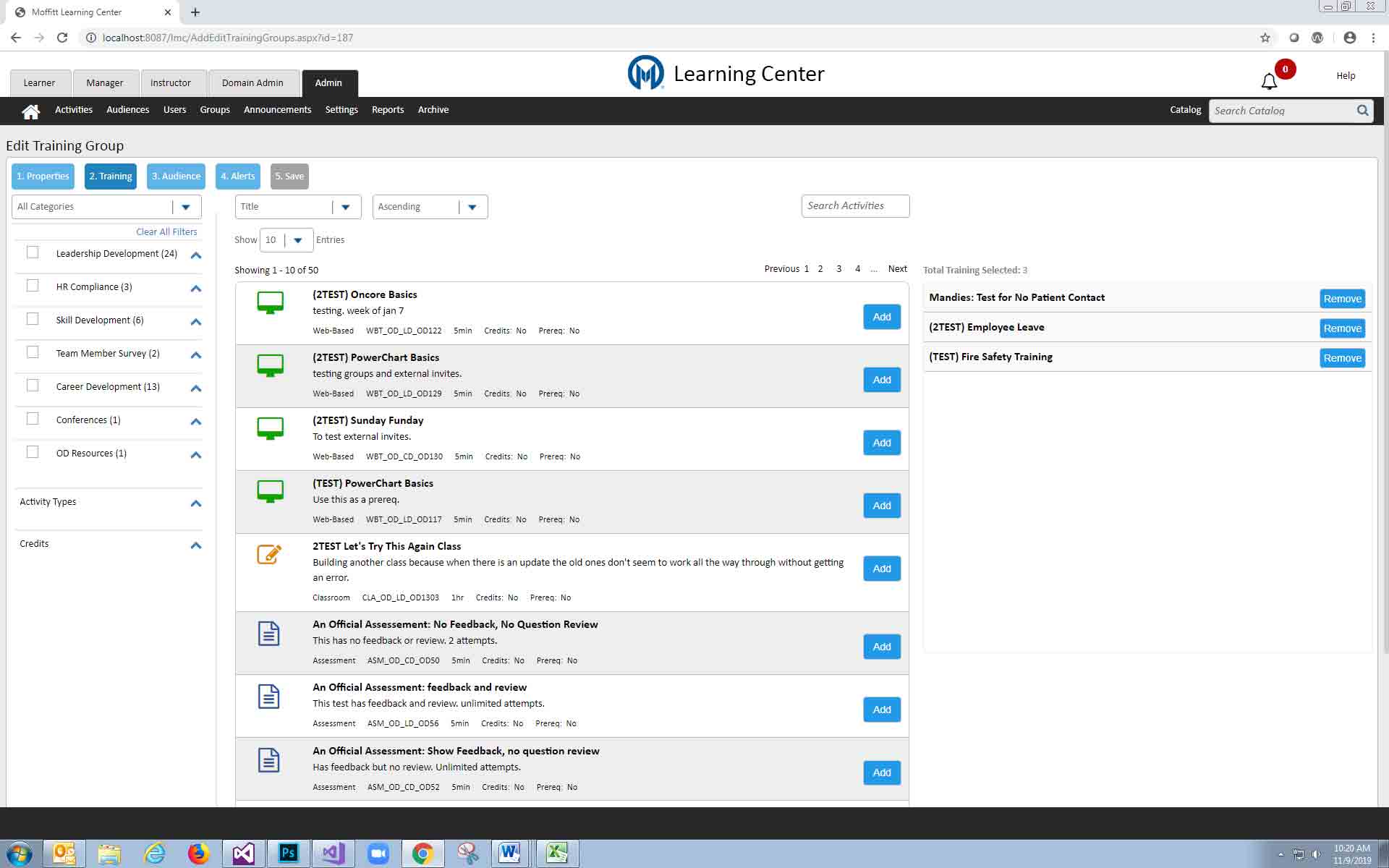This screenshot has height=868, width=1389.
Task: Click the Moffitt Learning Center logo
Action: tap(645, 73)
